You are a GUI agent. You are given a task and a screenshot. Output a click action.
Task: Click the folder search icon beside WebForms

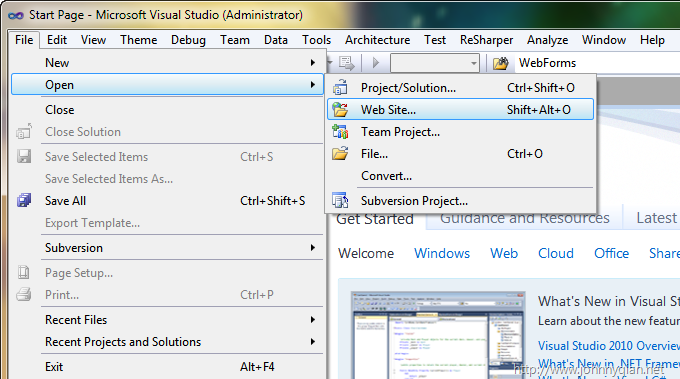(500, 63)
